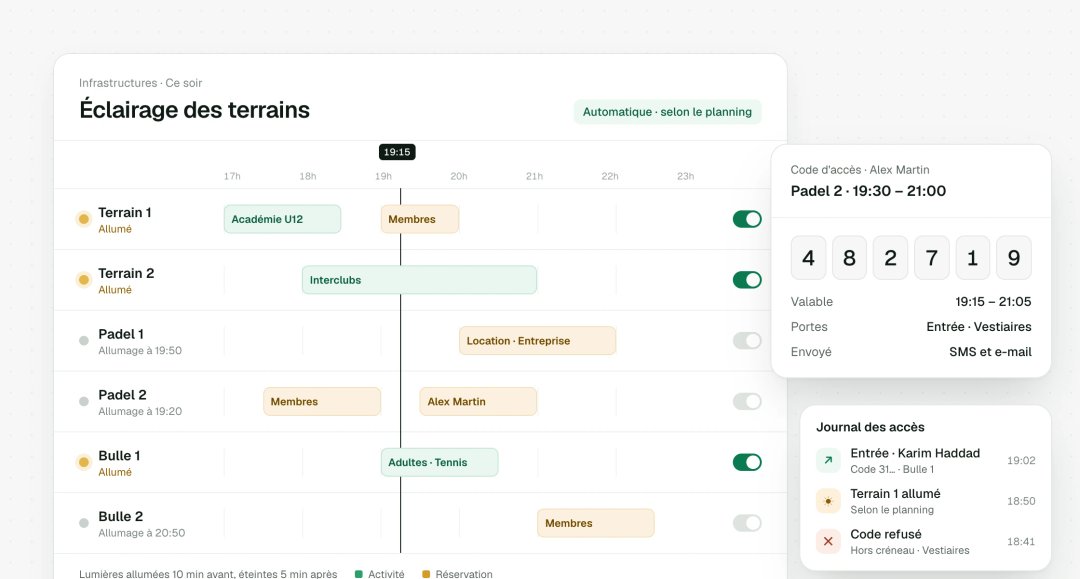
Task: Click the access code digit 8
Action: (849, 257)
